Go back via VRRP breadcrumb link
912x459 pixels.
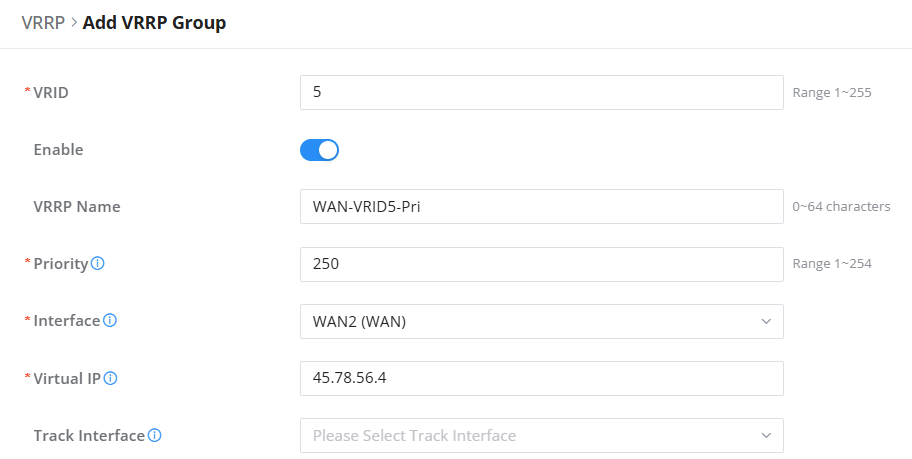(43, 23)
